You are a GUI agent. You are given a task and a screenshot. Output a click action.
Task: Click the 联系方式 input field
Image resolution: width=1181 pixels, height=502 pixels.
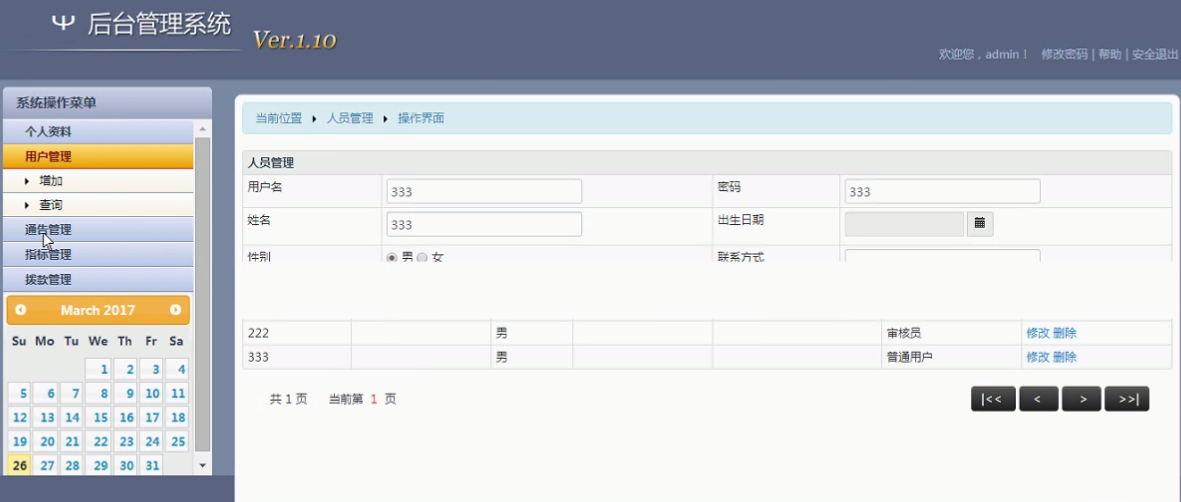click(942, 256)
